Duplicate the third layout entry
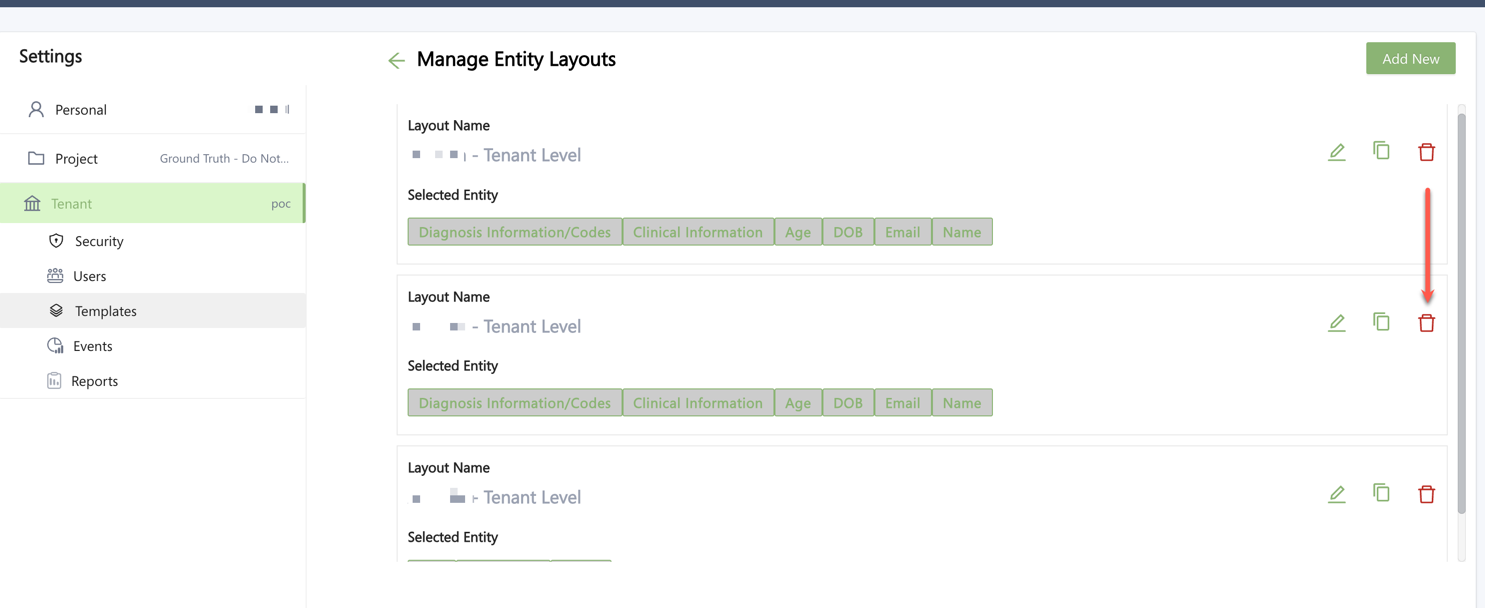 click(1381, 493)
